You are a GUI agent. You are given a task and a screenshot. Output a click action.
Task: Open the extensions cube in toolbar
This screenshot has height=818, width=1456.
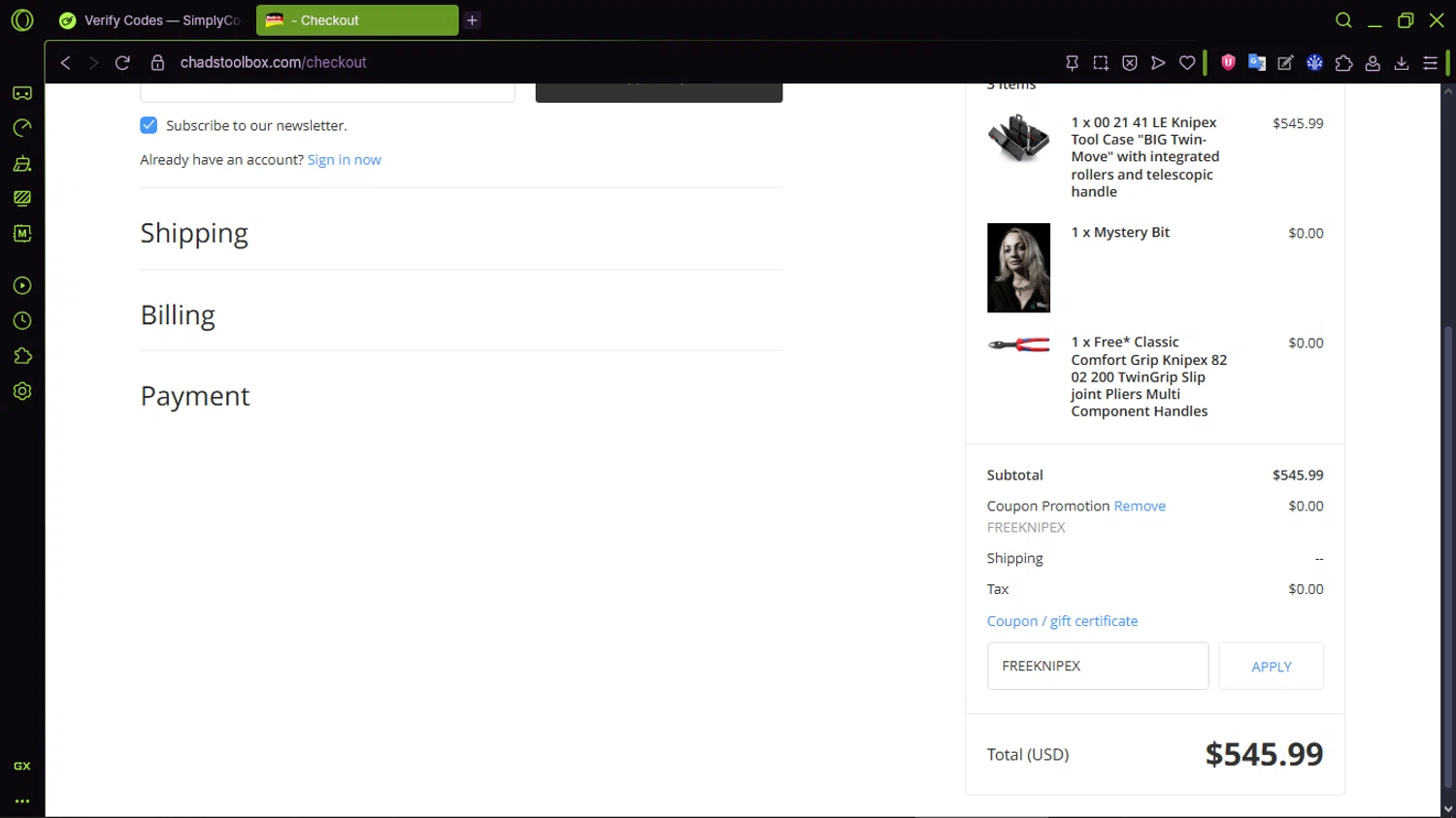point(1344,62)
